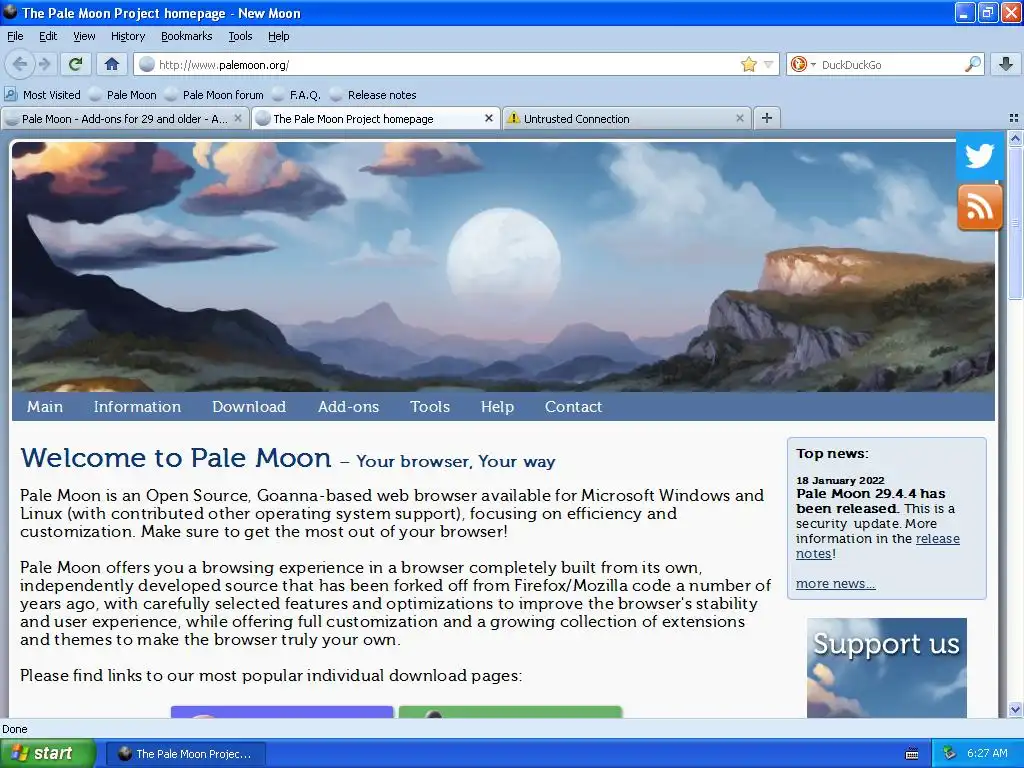Image resolution: width=1024 pixels, height=768 pixels.
Task: Click the on-screen keyboard tray icon
Action: coord(912,754)
